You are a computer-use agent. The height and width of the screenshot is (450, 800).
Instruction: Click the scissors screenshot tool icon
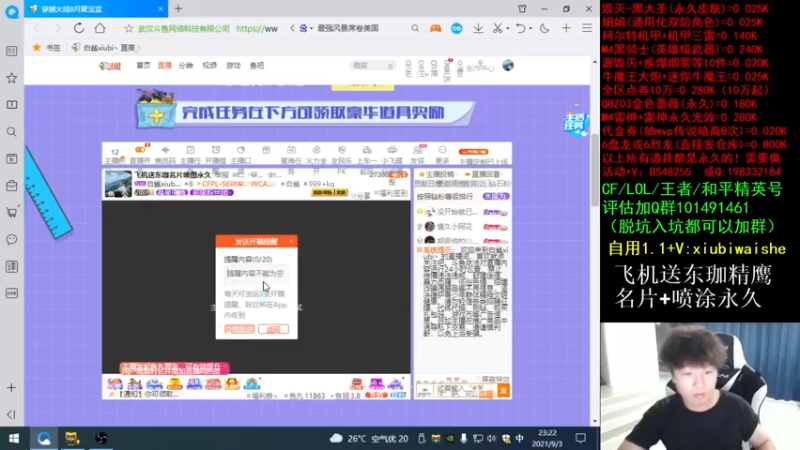click(497, 29)
